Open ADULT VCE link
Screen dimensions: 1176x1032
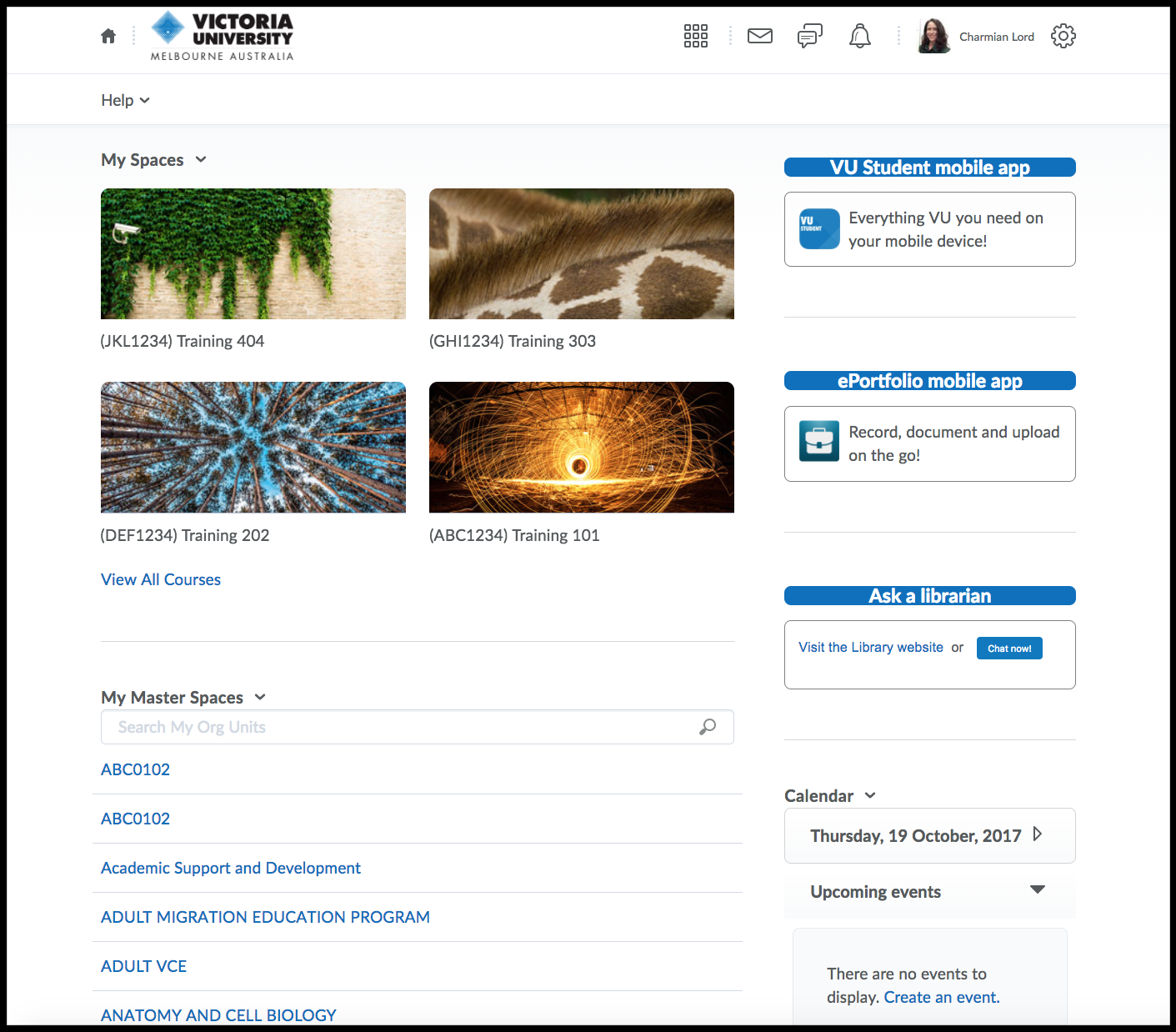coord(143,966)
